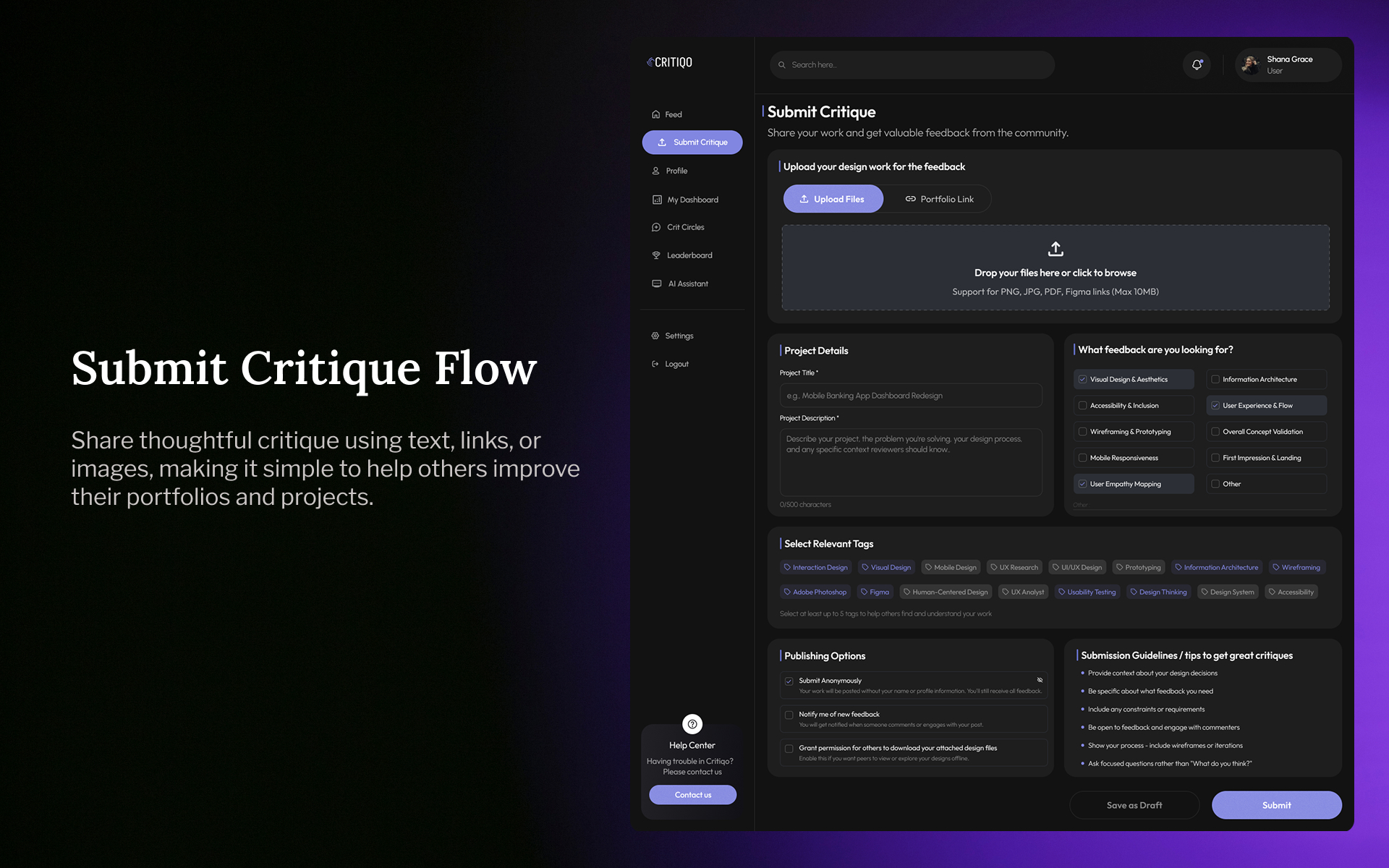This screenshot has width=1389, height=868.
Task: Click the Crit Circles sidebar icon
Action: 656,227
